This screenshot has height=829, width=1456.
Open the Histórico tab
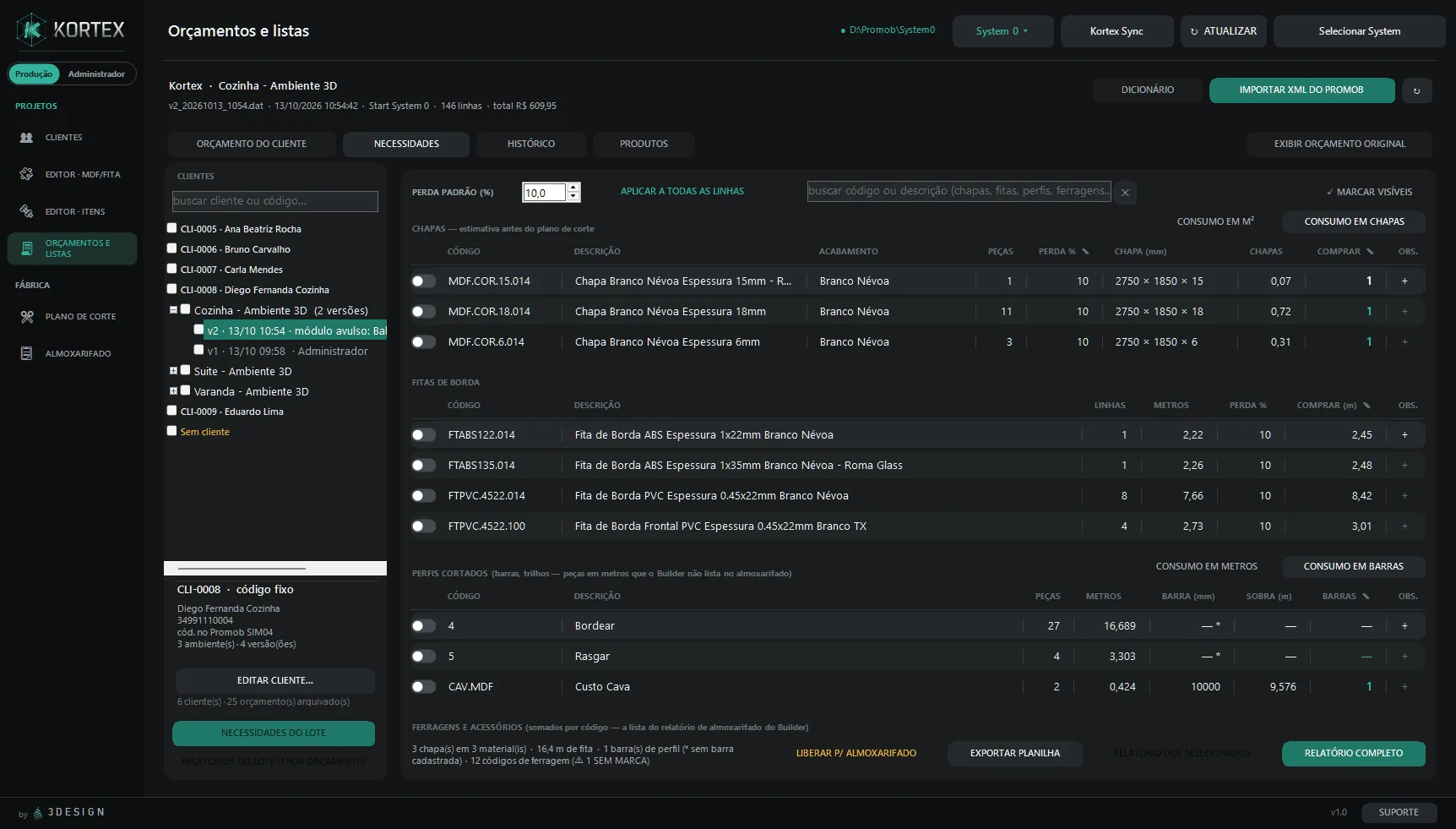[x=531, y=144]
